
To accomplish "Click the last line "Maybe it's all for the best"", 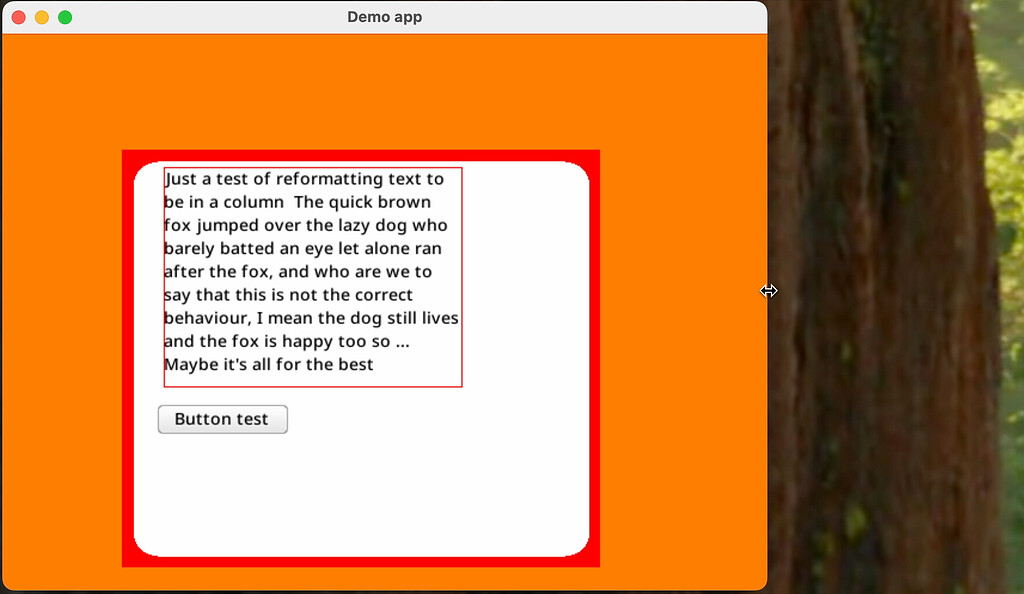I will coord(268,365).
